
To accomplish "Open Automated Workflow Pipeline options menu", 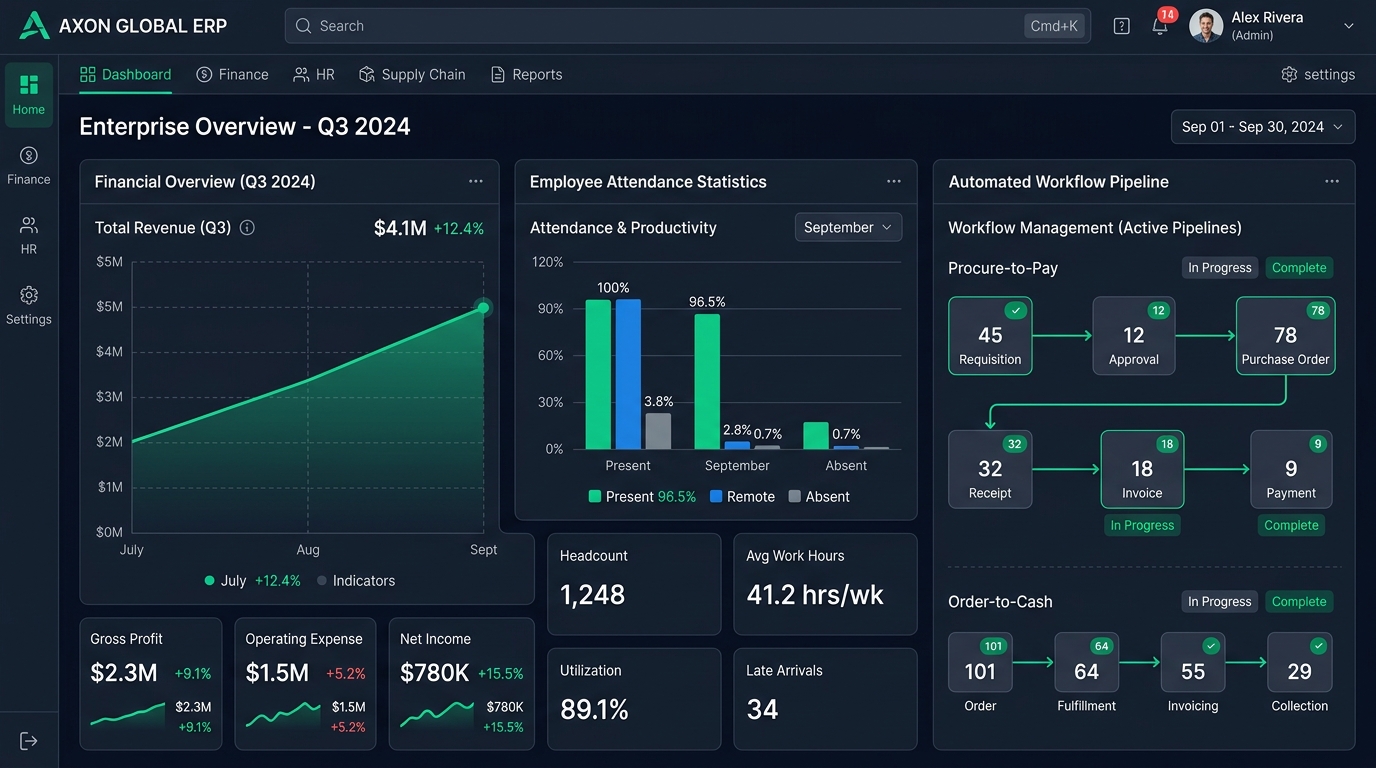I will (1332, 182).
